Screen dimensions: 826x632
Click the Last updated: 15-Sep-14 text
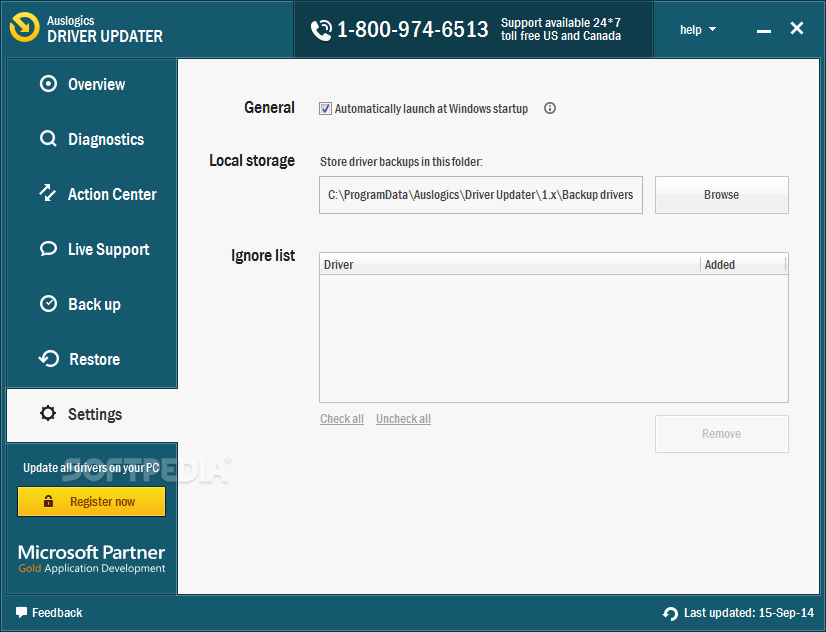pyautogui.click(x=749, y=613)
